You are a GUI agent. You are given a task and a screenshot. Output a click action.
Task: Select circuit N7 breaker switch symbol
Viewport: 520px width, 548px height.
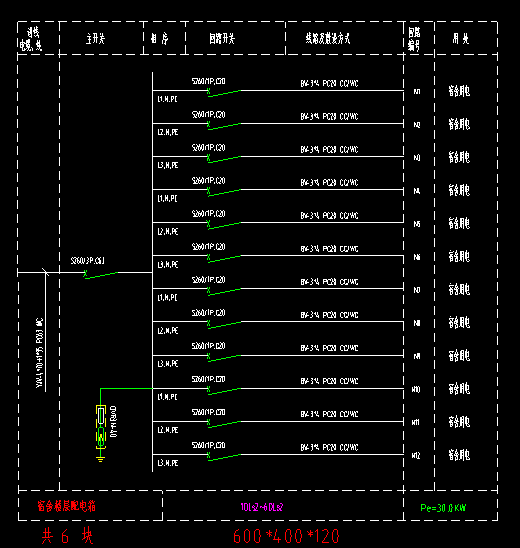pos(224,290)
